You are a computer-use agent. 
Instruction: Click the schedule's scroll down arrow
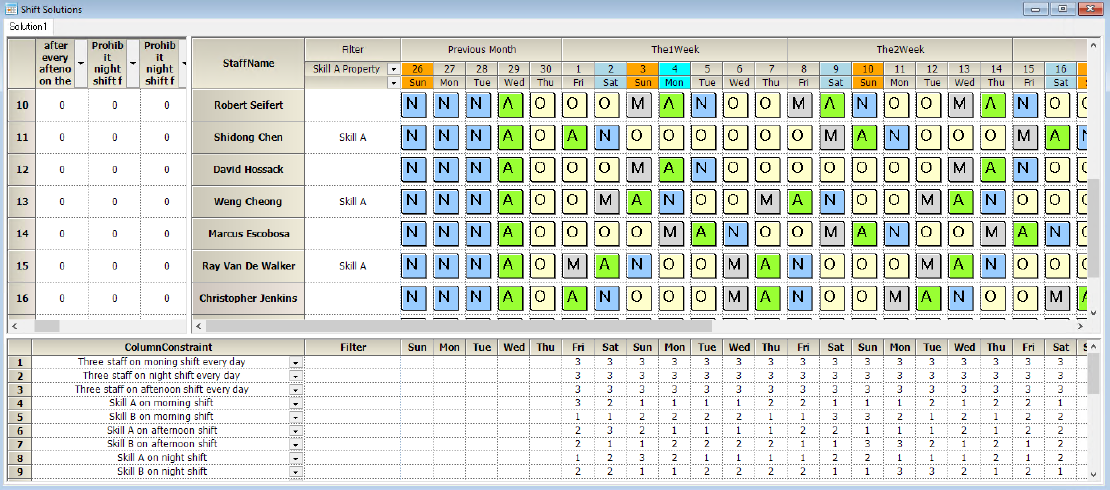point(1093,312)
